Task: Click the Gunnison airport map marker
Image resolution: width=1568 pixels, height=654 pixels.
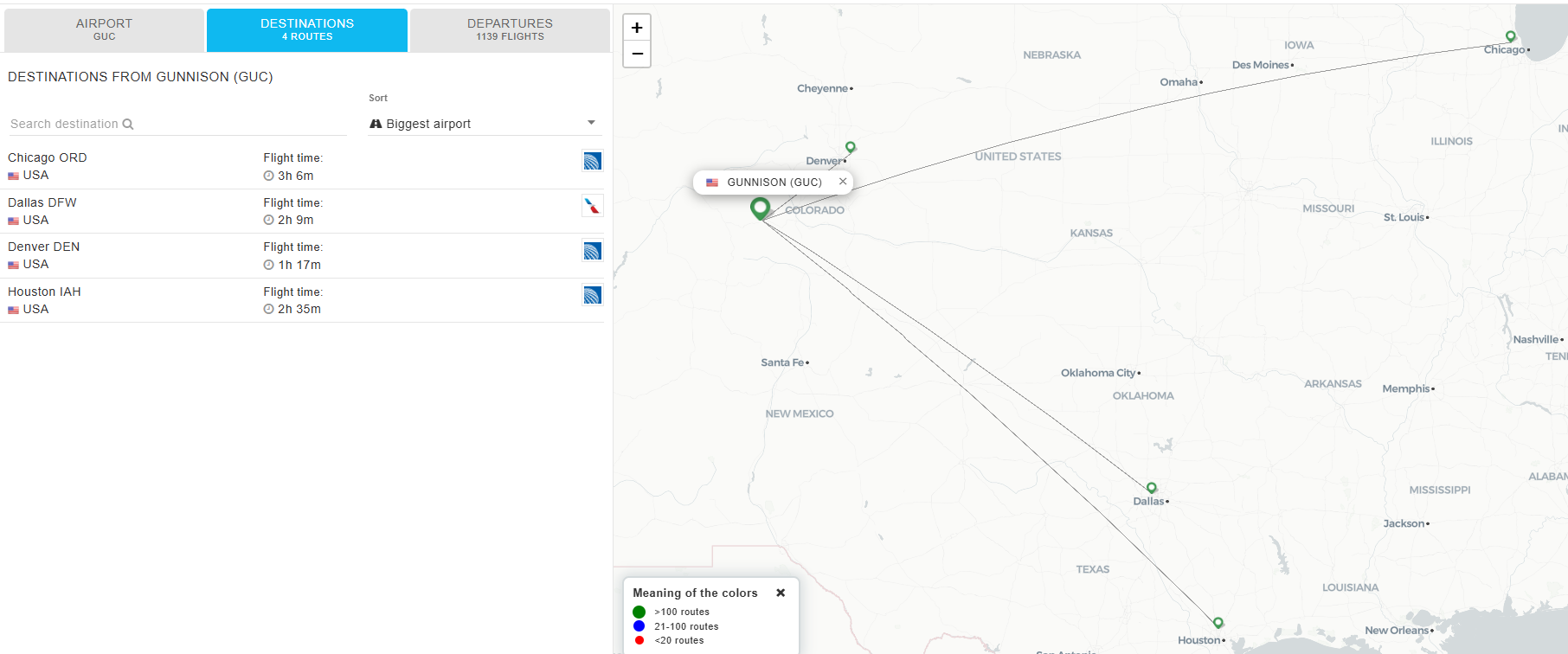Action: (760, 208)
